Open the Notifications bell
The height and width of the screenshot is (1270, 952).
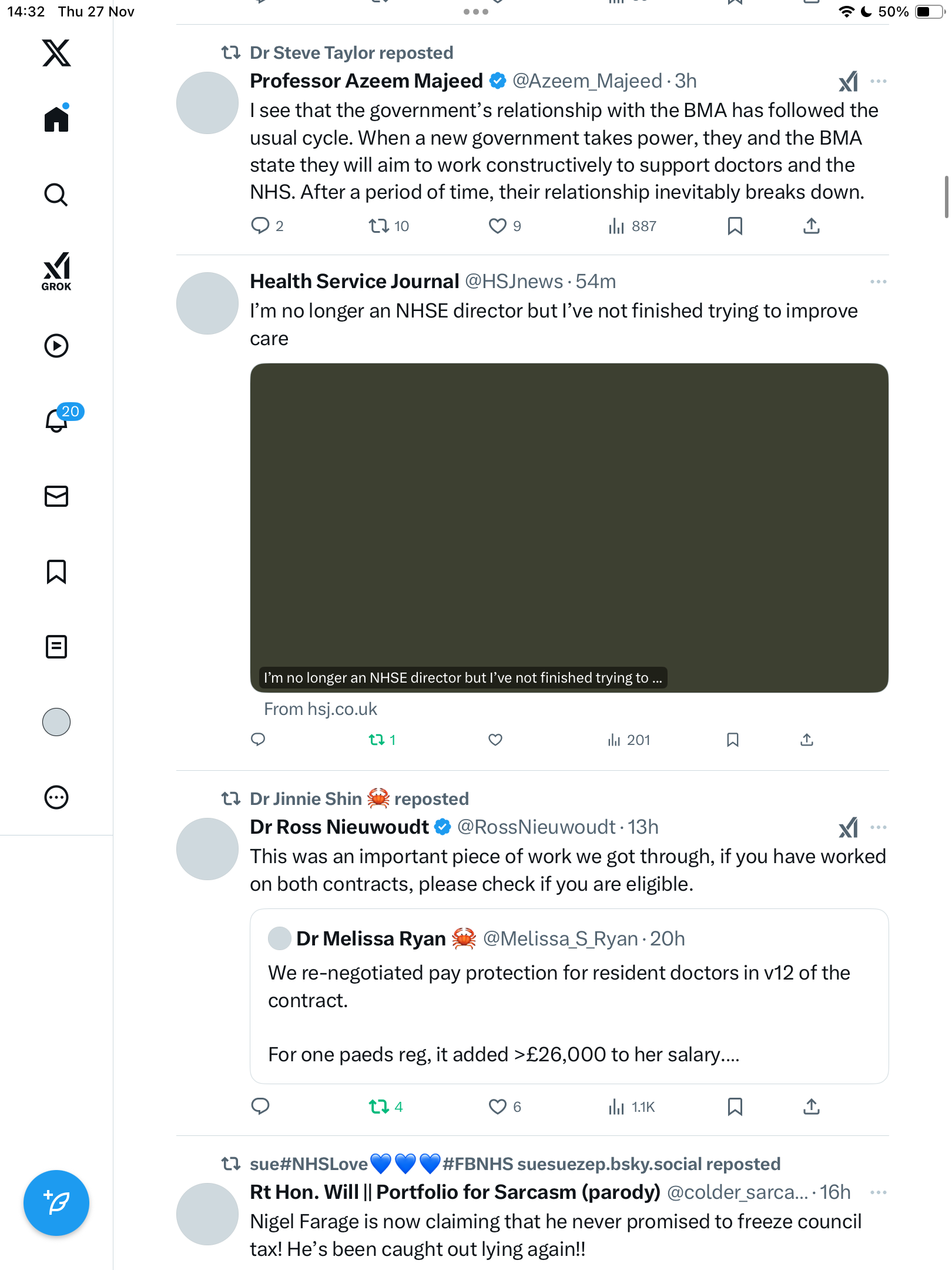click(57, 420)
